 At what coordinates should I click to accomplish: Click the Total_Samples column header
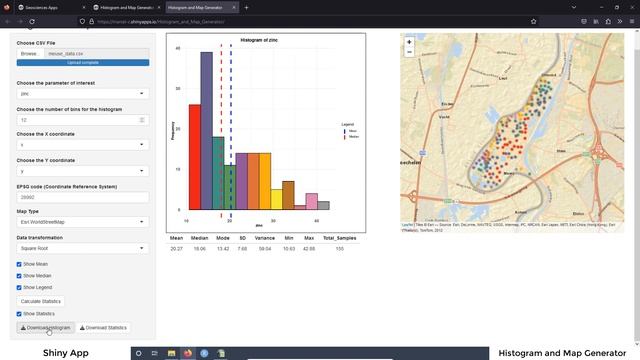[340, 238]
